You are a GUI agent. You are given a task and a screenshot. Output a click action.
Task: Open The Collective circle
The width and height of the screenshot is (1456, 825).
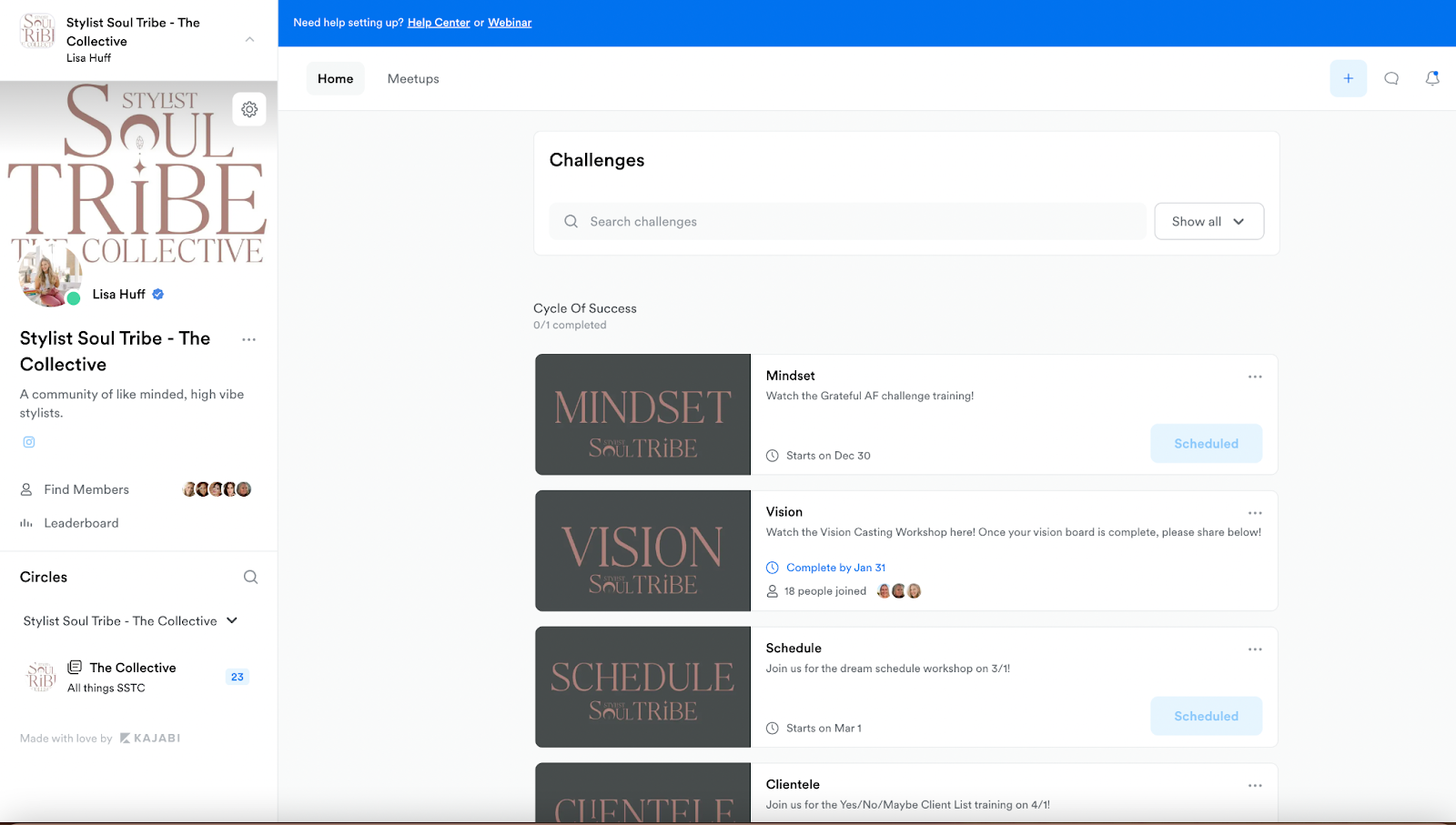coord(133,668)
